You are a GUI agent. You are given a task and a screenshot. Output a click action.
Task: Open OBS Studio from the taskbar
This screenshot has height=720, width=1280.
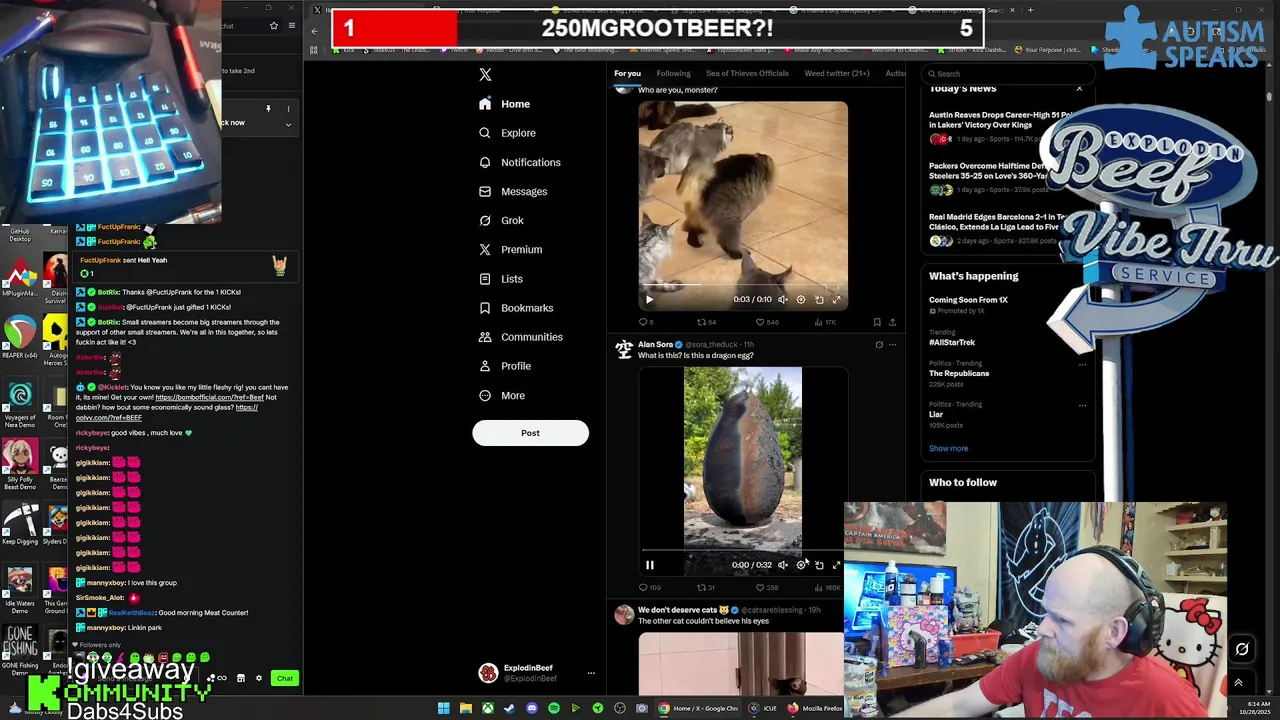click(619, 708)
